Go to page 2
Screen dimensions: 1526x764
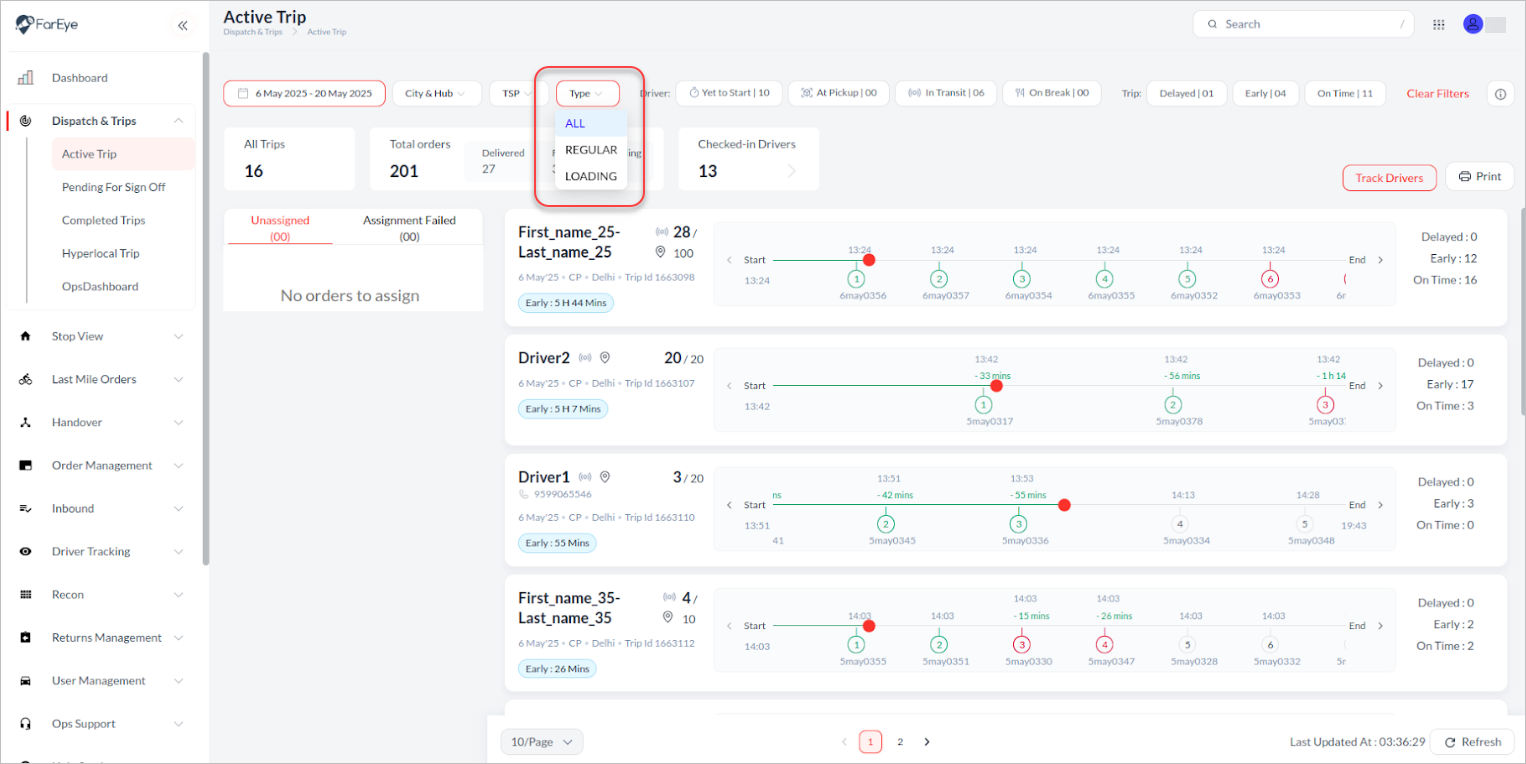tap(899, 742)
